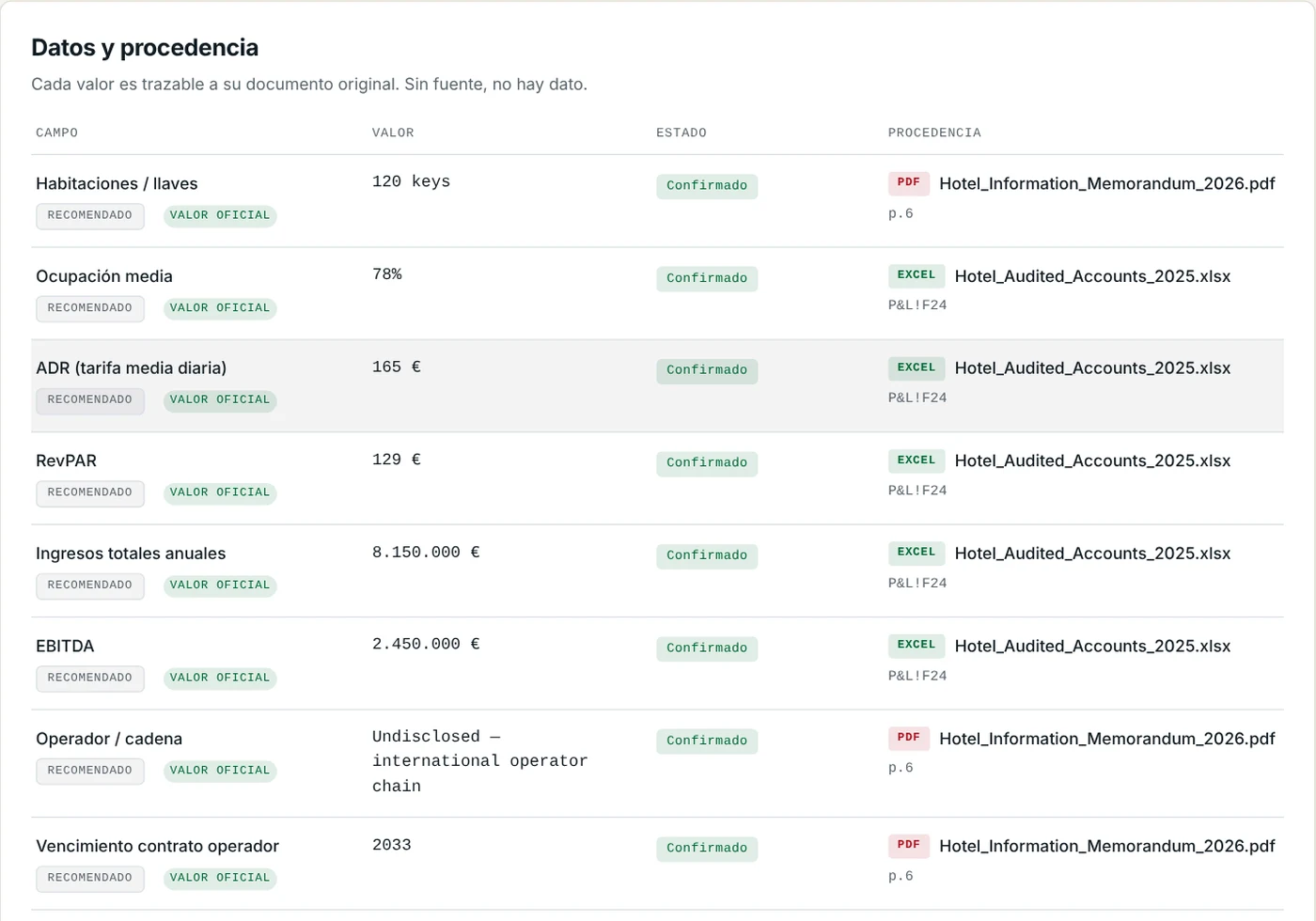This screenshot has width=1316, height=921.
Task: Click 'P&L!F24' reference in EBITDA row
Action: (917, 676)
